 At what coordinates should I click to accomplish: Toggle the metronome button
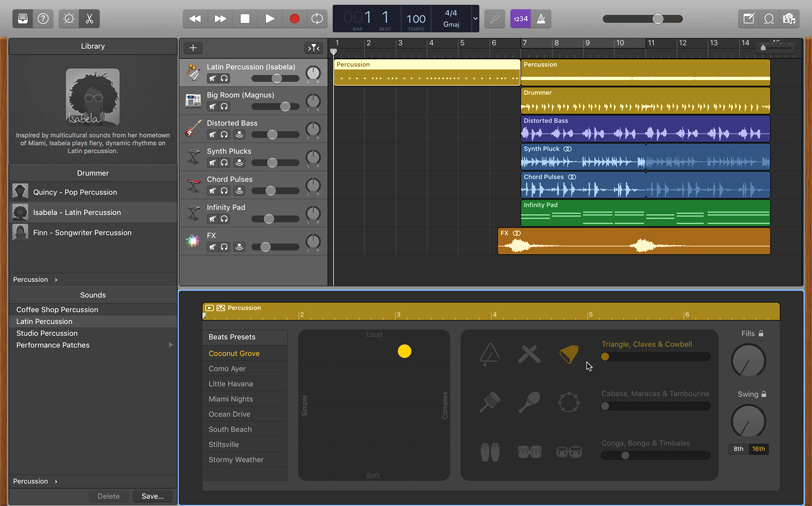[541, 18]
